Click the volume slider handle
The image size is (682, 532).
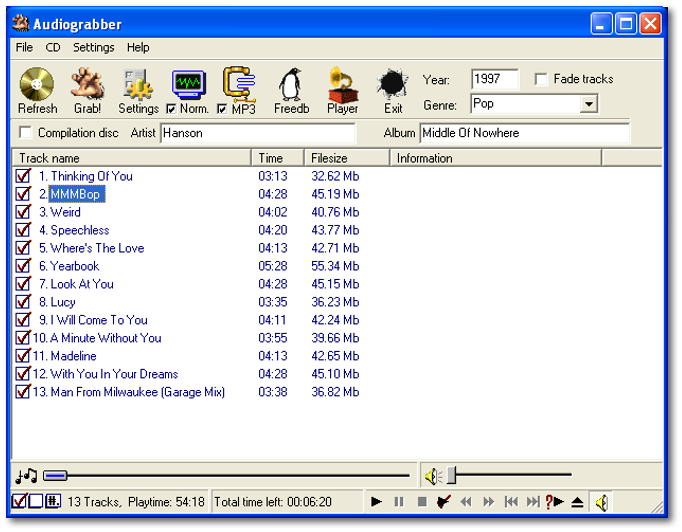451,475
